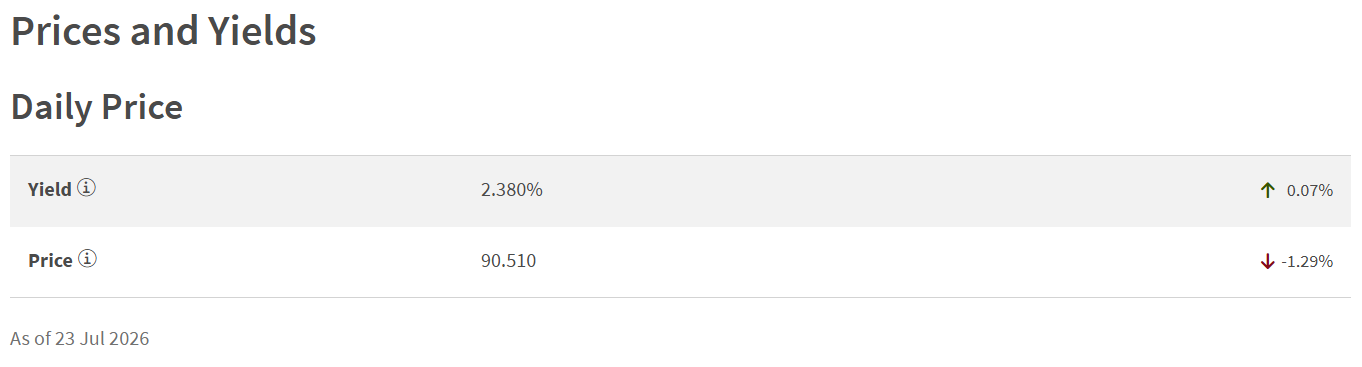Click the Daily Price subheading
This screenshot has height=367, width=1362.
click(x=97, y=107)
